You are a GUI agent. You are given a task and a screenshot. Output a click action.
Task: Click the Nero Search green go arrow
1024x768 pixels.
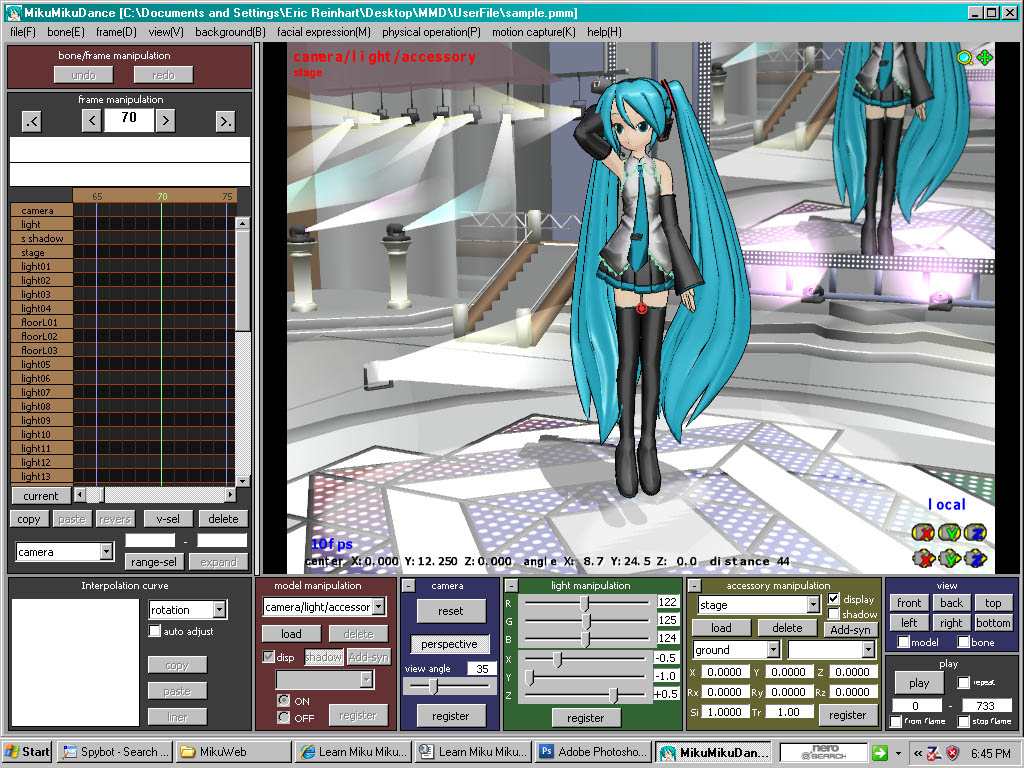pos(880,753)
